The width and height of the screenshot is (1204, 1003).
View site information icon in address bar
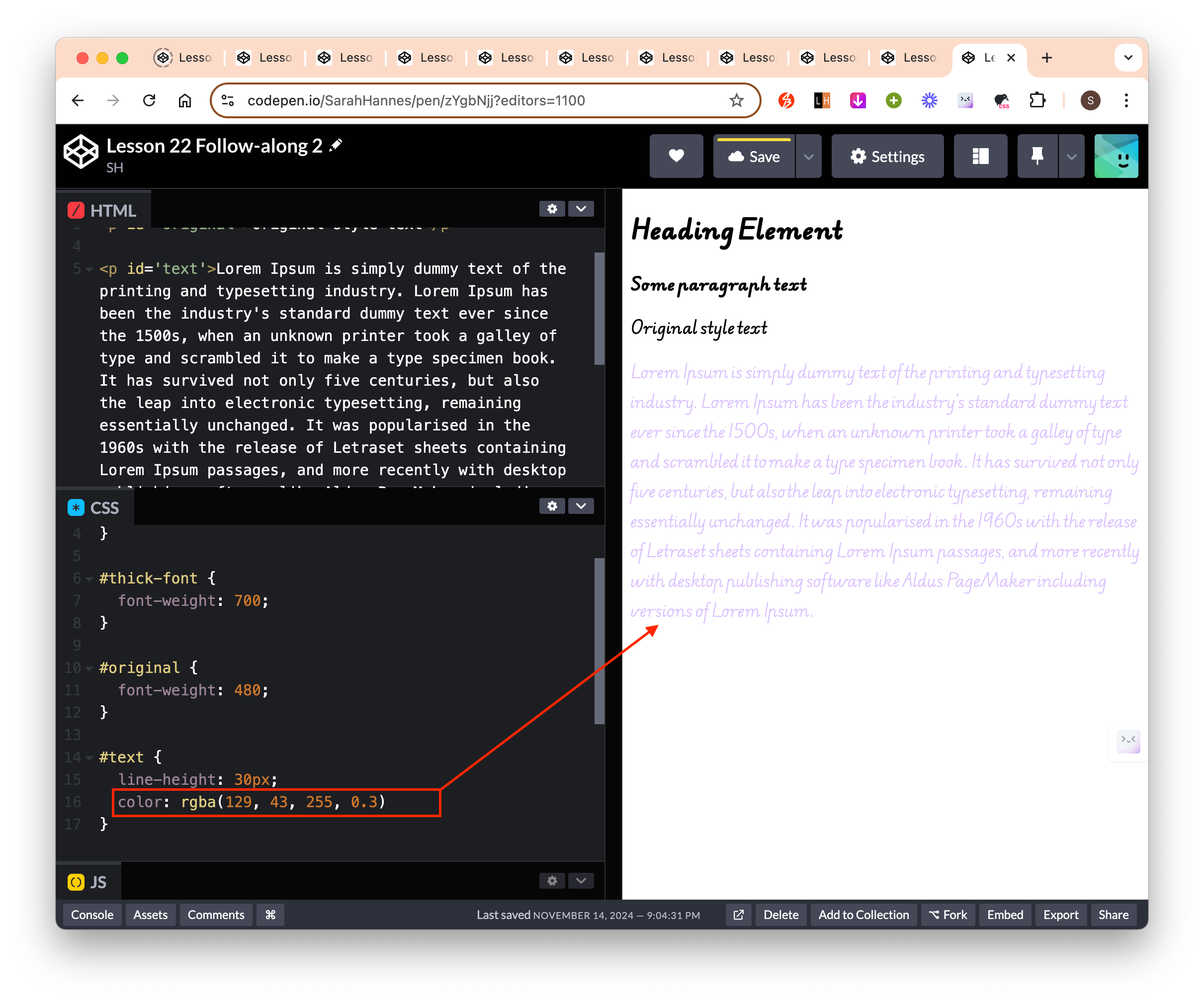pyautogui.click(x=228, y=101)
